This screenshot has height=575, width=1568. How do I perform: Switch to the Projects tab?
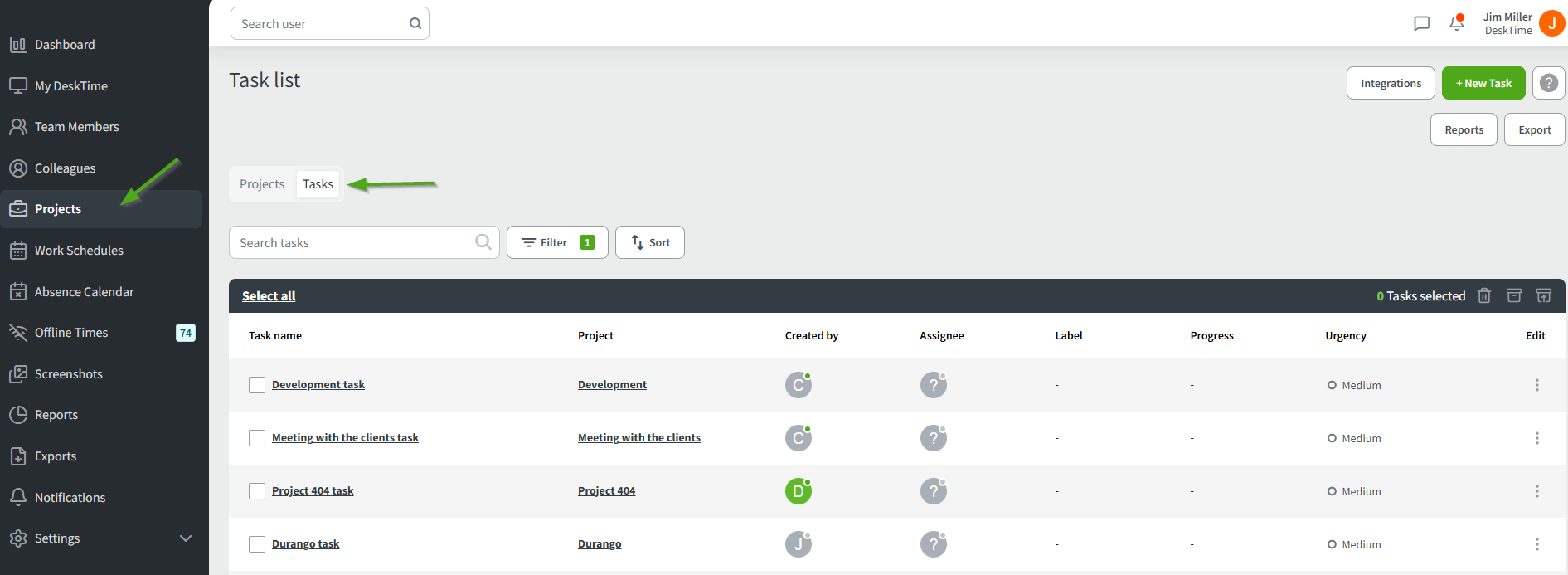pyautogui.click(x=262, y=184)
